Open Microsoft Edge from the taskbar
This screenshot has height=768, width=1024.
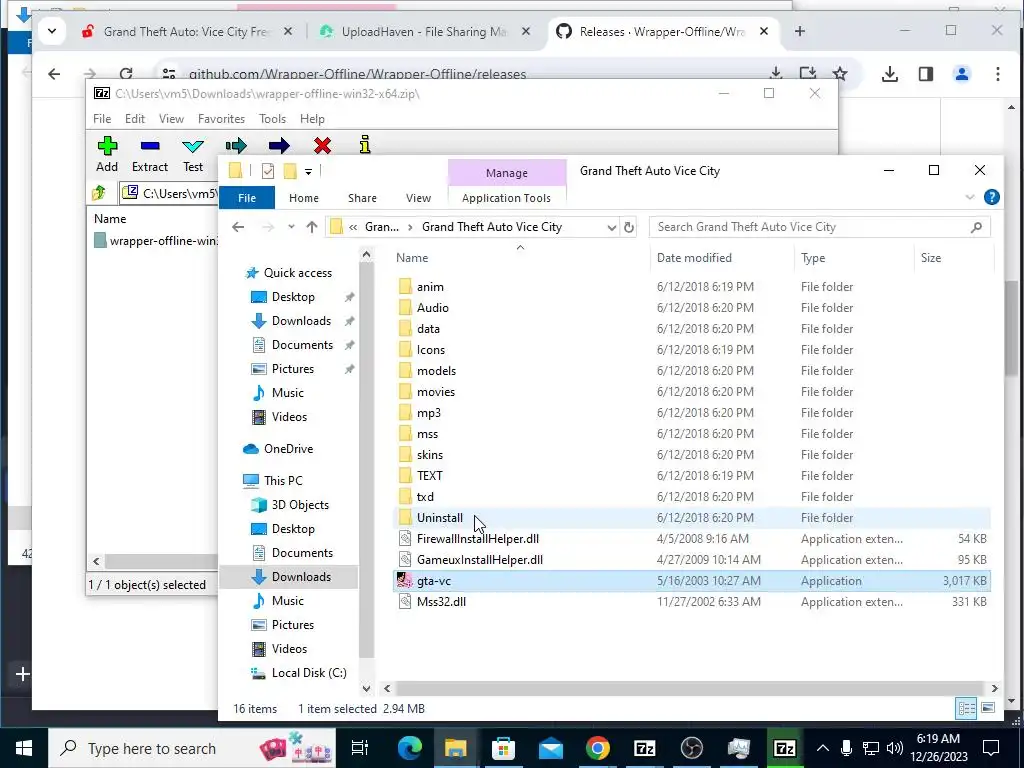[410, 748]
